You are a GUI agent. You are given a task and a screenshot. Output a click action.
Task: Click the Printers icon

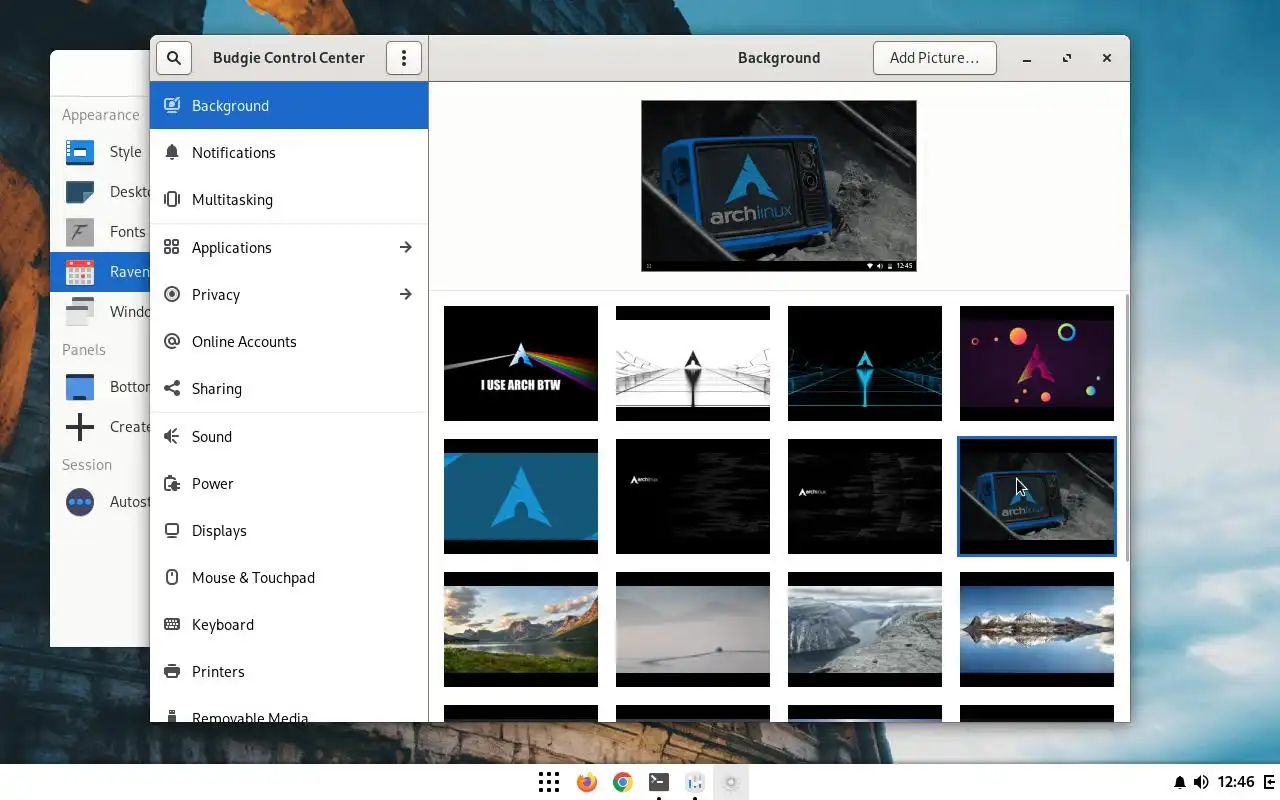click(x=172, y=671)
